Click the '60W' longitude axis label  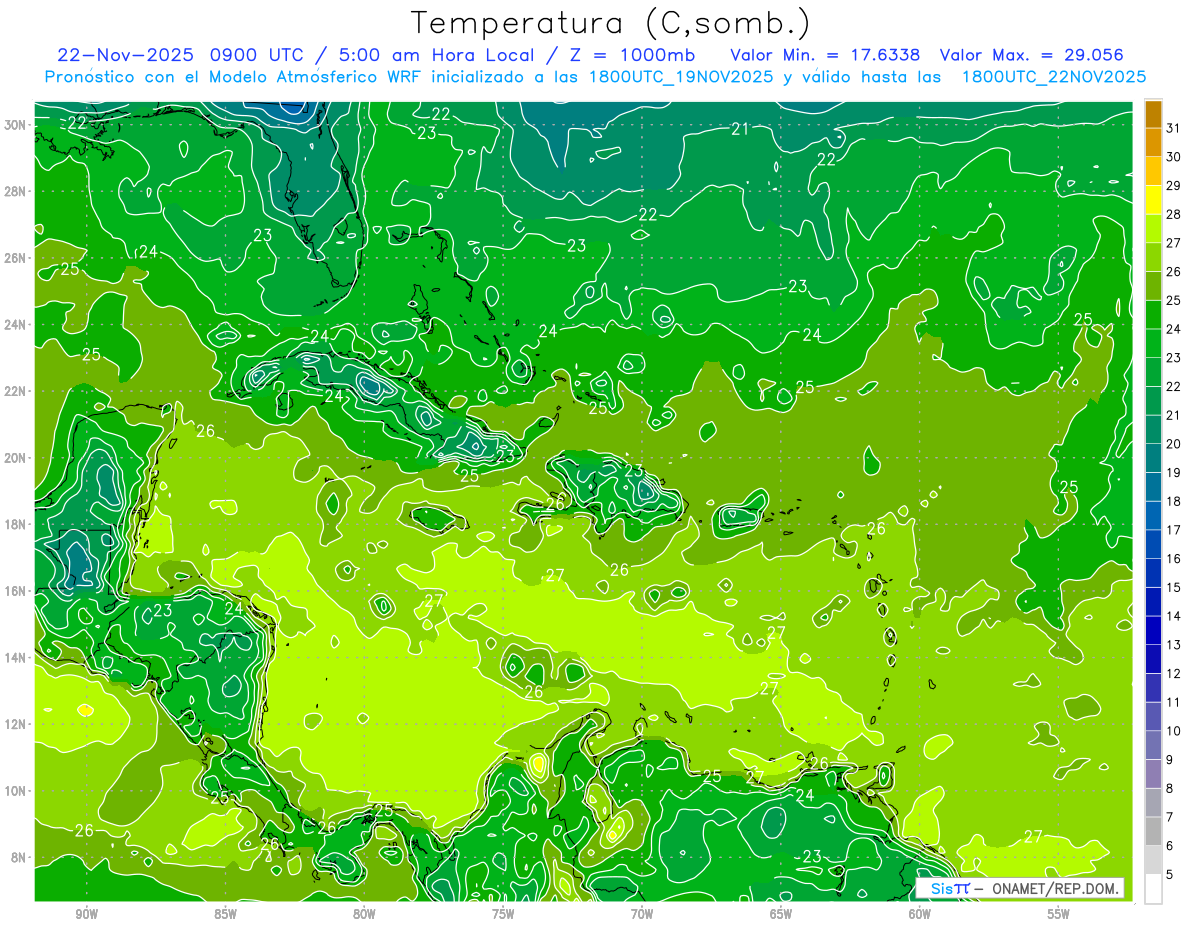920,914
